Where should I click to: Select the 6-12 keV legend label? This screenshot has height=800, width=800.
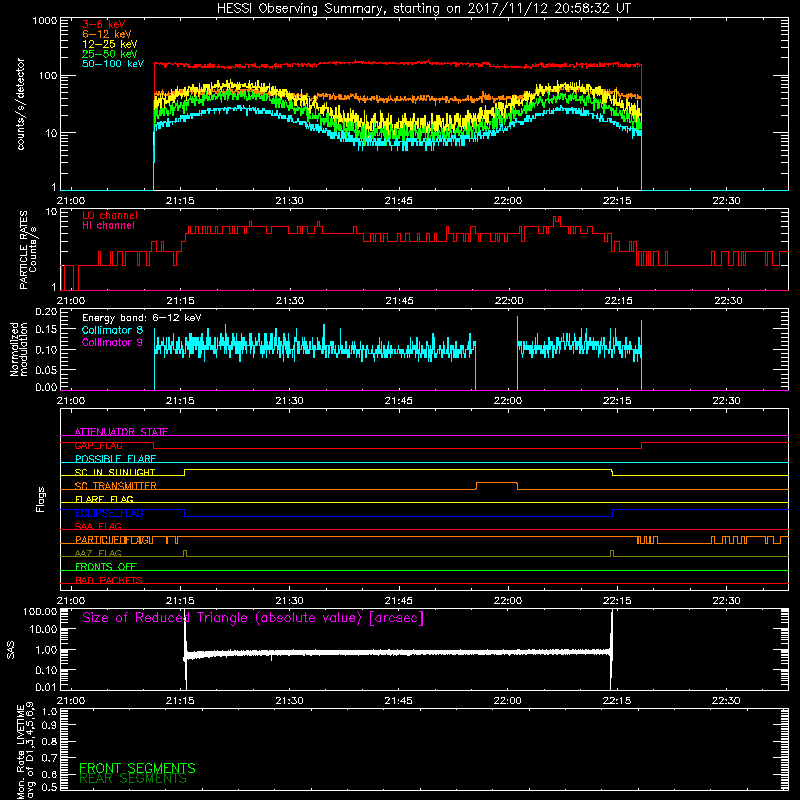107,34
